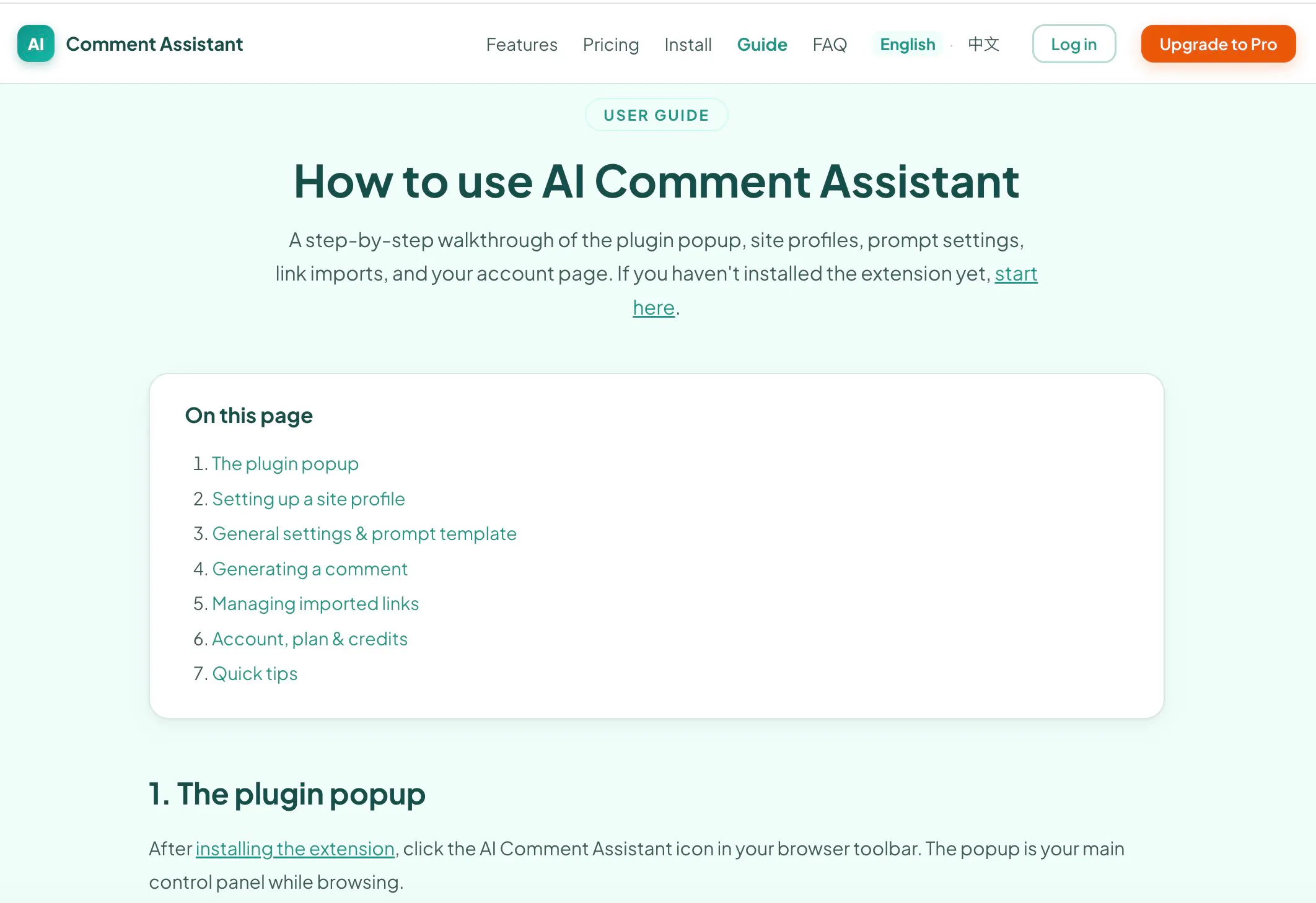Jump to 'Generating a comment' section
Viewport: 1316px width, 903px height.
pos(310,569)
